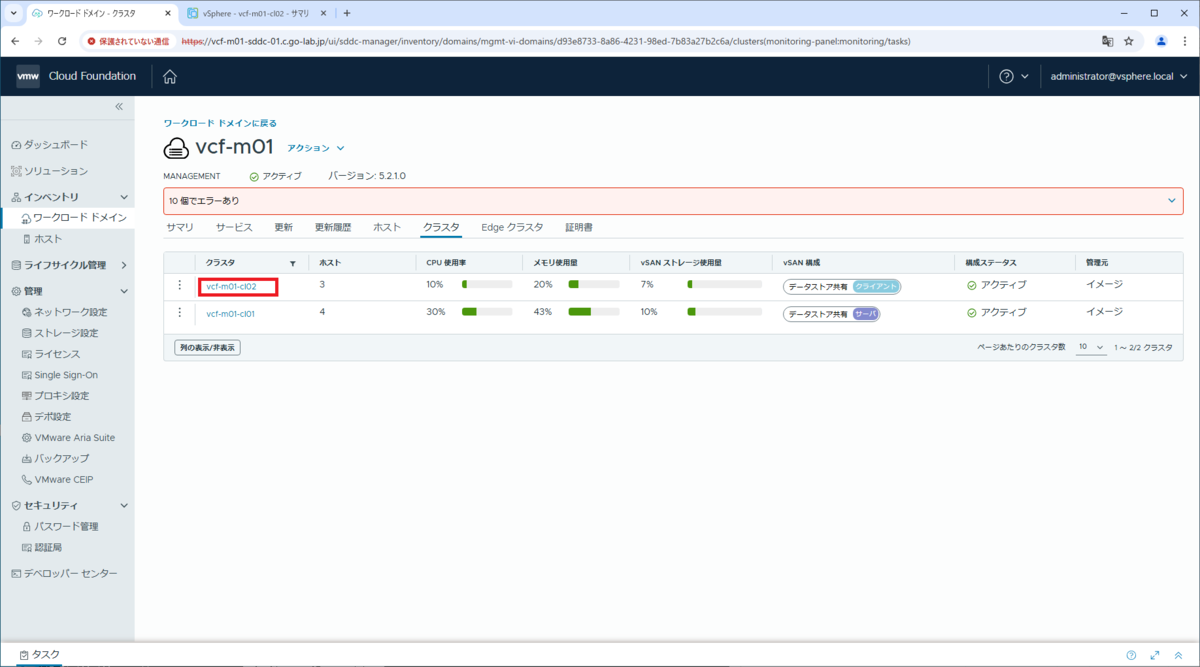
Task: Expand the 10 個でエラーあり error banner
Action: [1172, 201]
